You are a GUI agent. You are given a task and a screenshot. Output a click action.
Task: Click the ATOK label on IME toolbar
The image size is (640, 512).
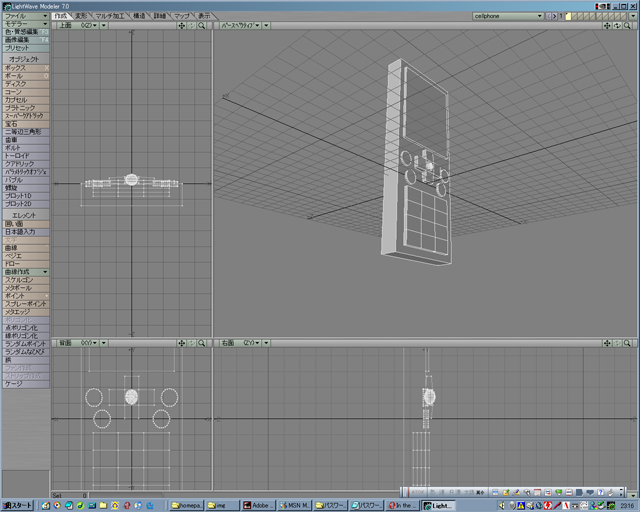(418, 492)
